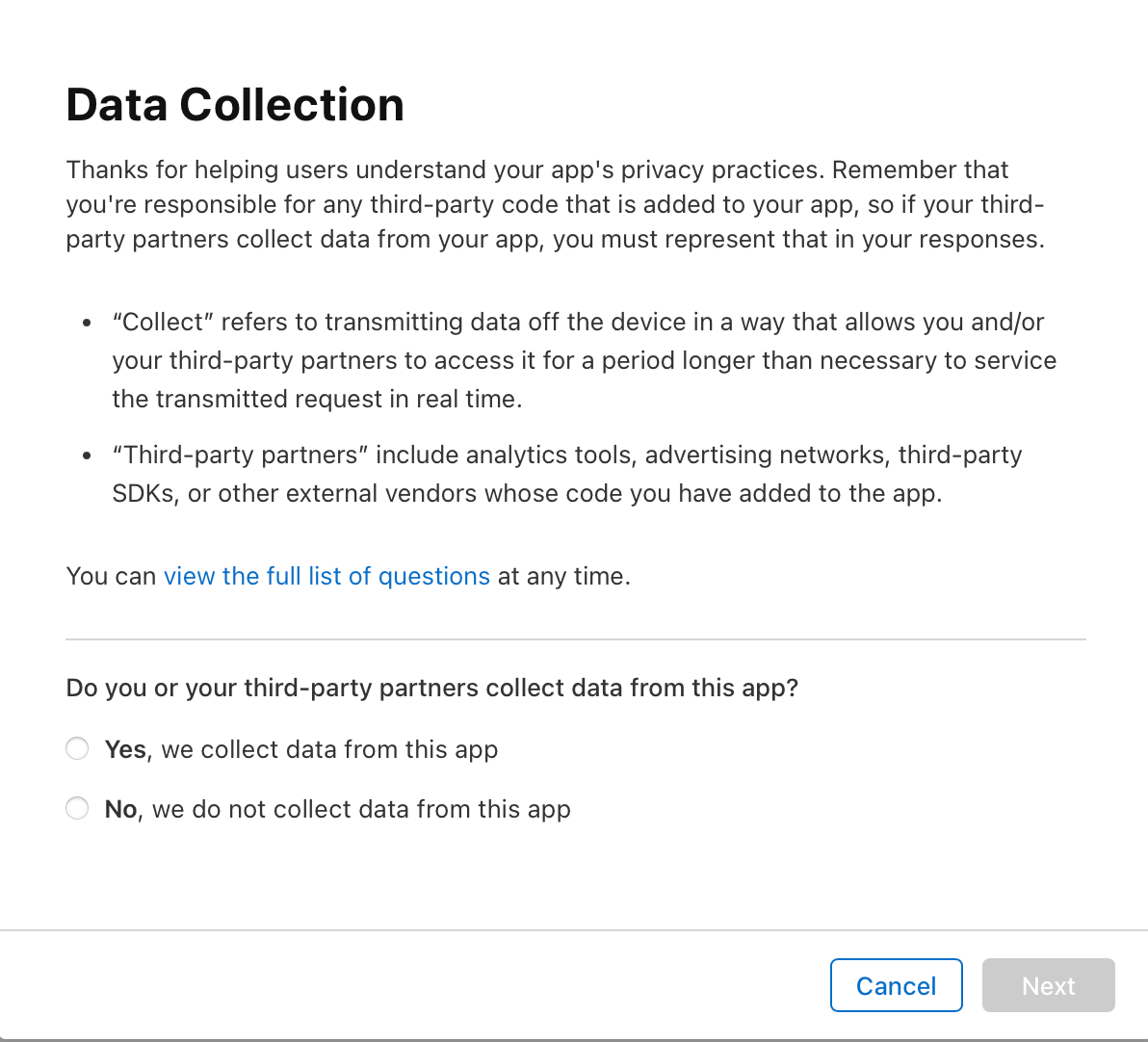1148x1042 pixels.
Task: Click the "Third-party partners" definition bullet text
Action: 566,474
